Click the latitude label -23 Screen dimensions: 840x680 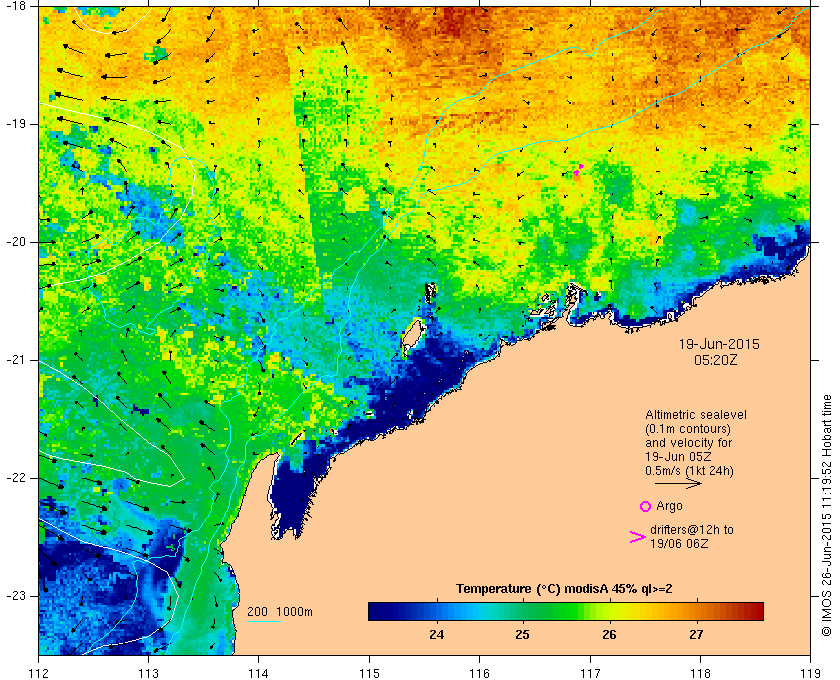click(15, 595)
